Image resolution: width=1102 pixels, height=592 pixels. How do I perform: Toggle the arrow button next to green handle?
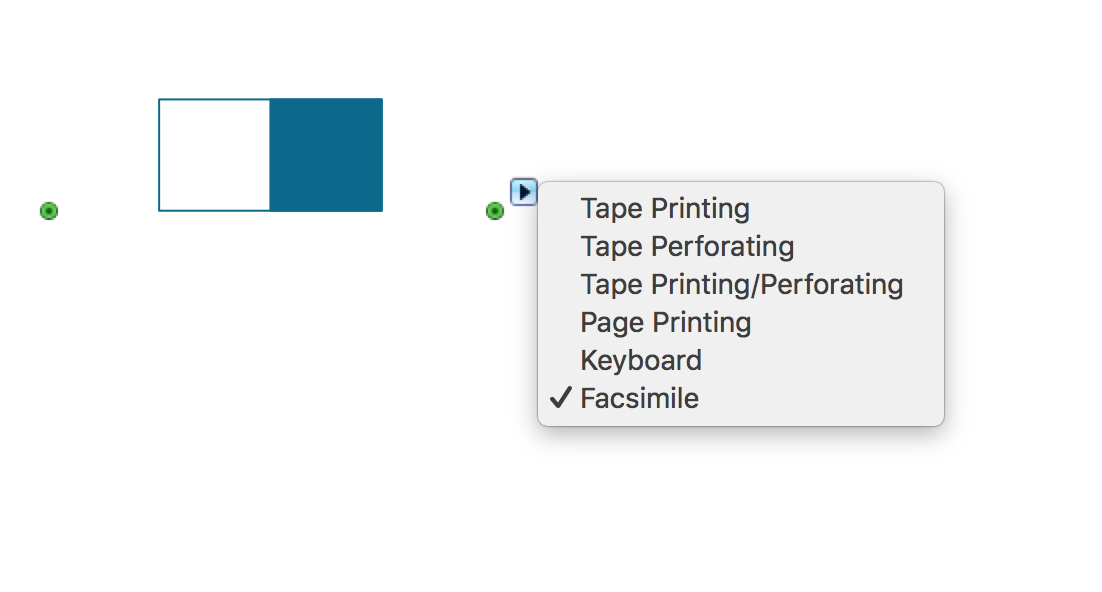click(524, 191)
